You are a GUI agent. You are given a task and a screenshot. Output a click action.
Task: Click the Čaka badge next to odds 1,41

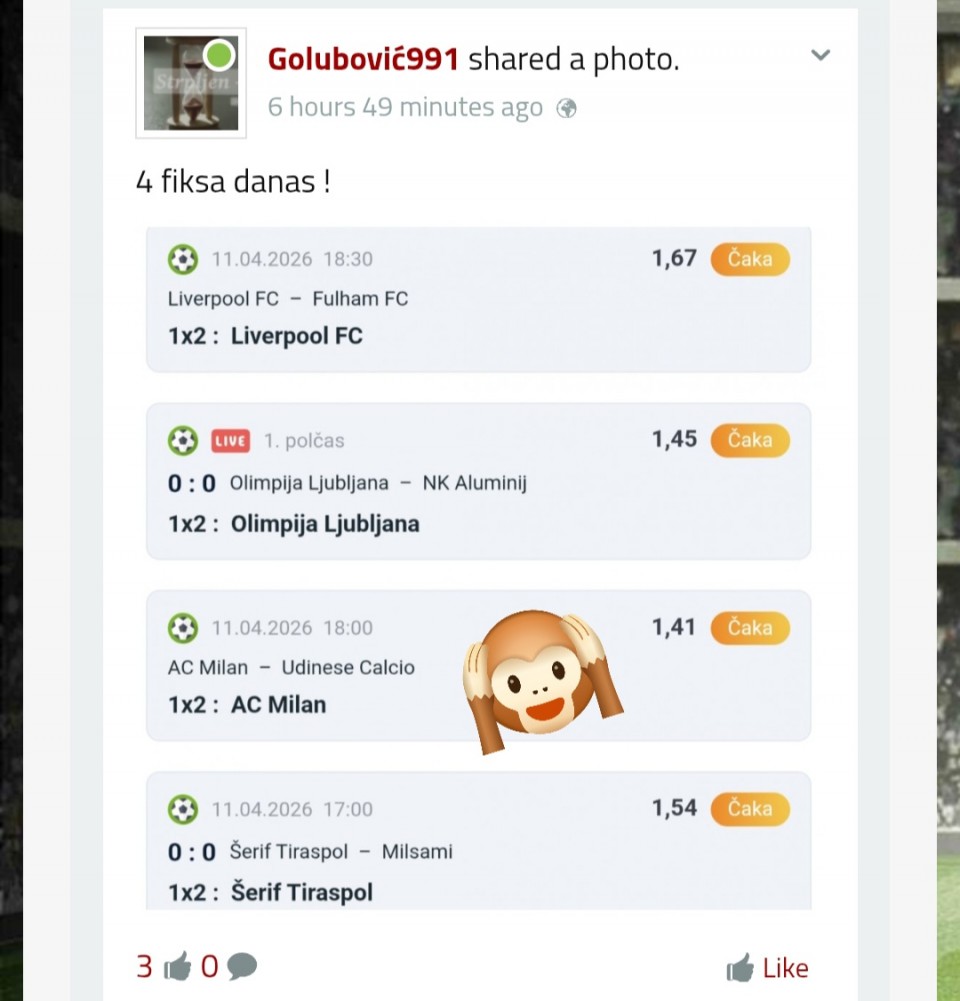(x=750, y=628)
